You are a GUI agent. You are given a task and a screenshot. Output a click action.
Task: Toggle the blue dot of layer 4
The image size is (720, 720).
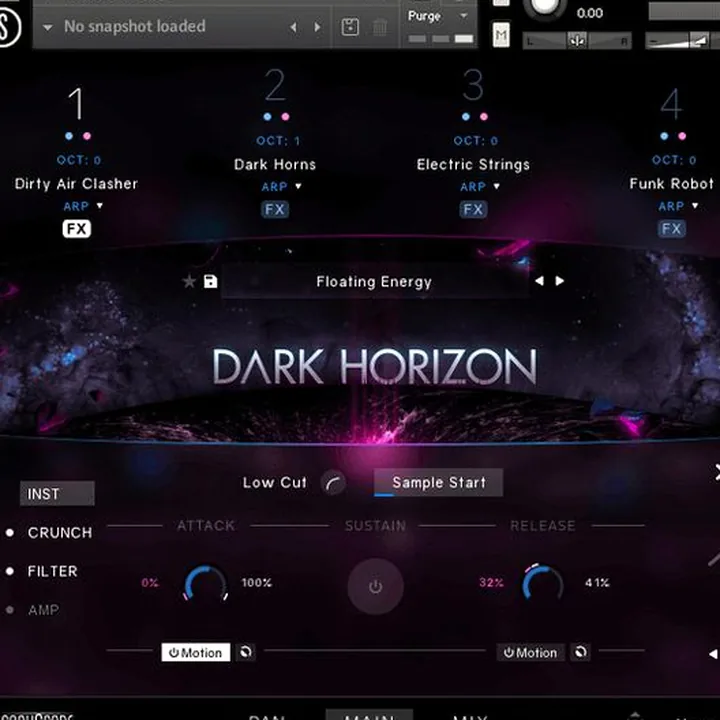[x=664, y=136]
